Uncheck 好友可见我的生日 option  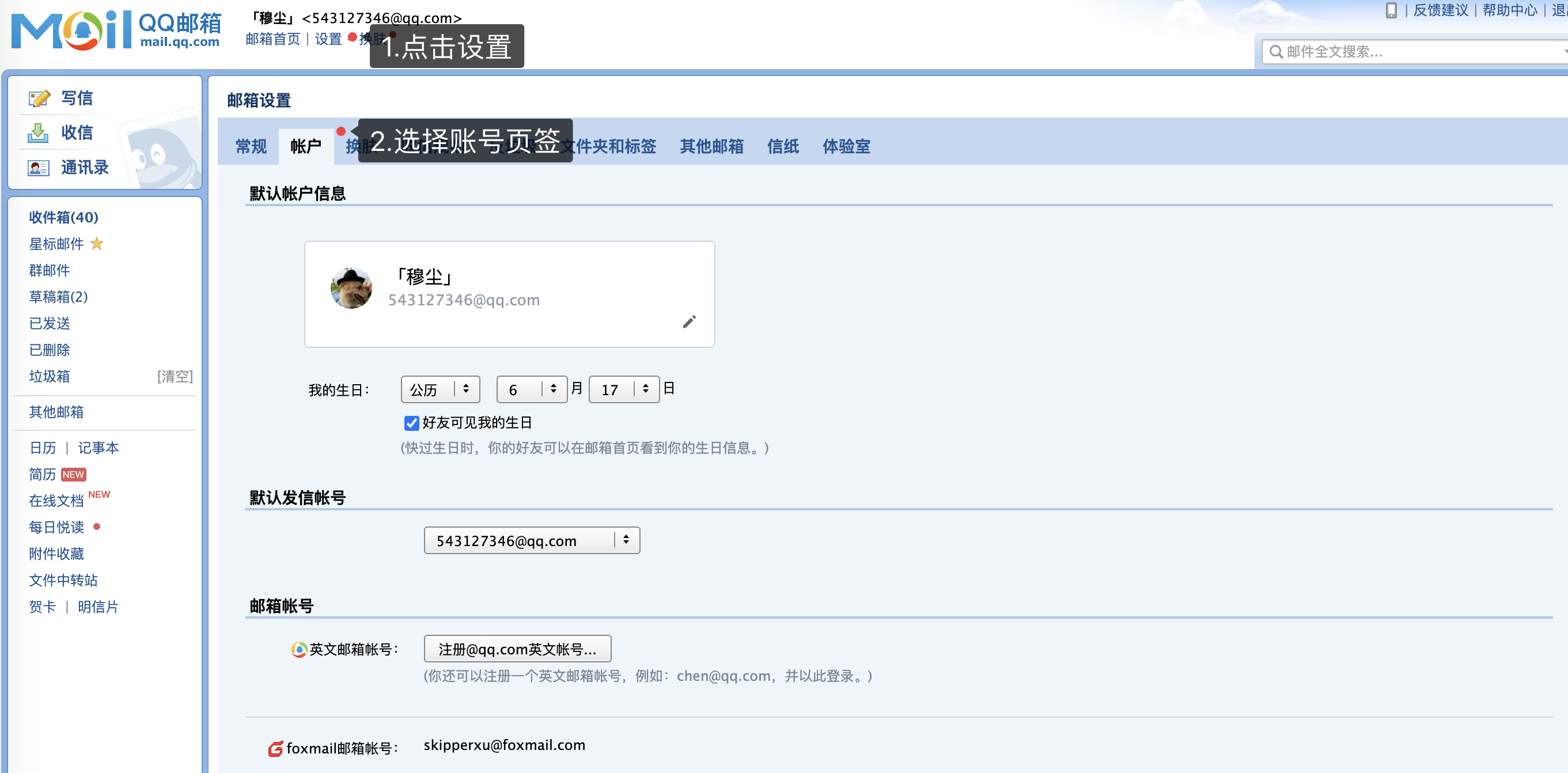click(x=411, y=423)
